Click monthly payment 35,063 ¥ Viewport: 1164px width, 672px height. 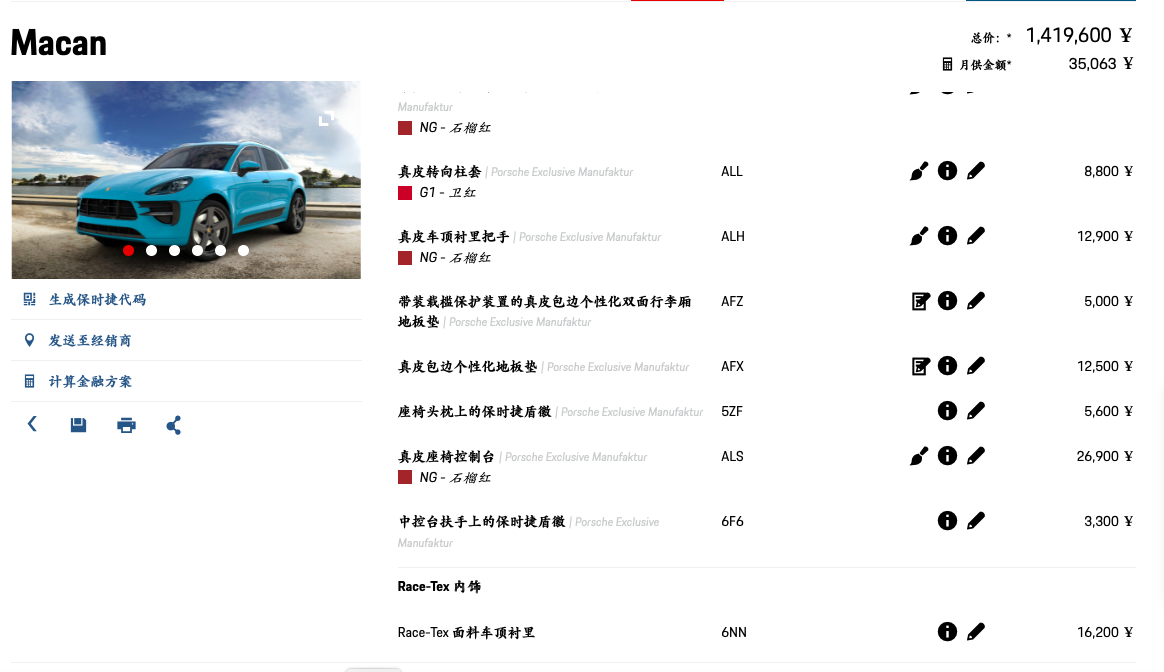[x=1100, y=64]
